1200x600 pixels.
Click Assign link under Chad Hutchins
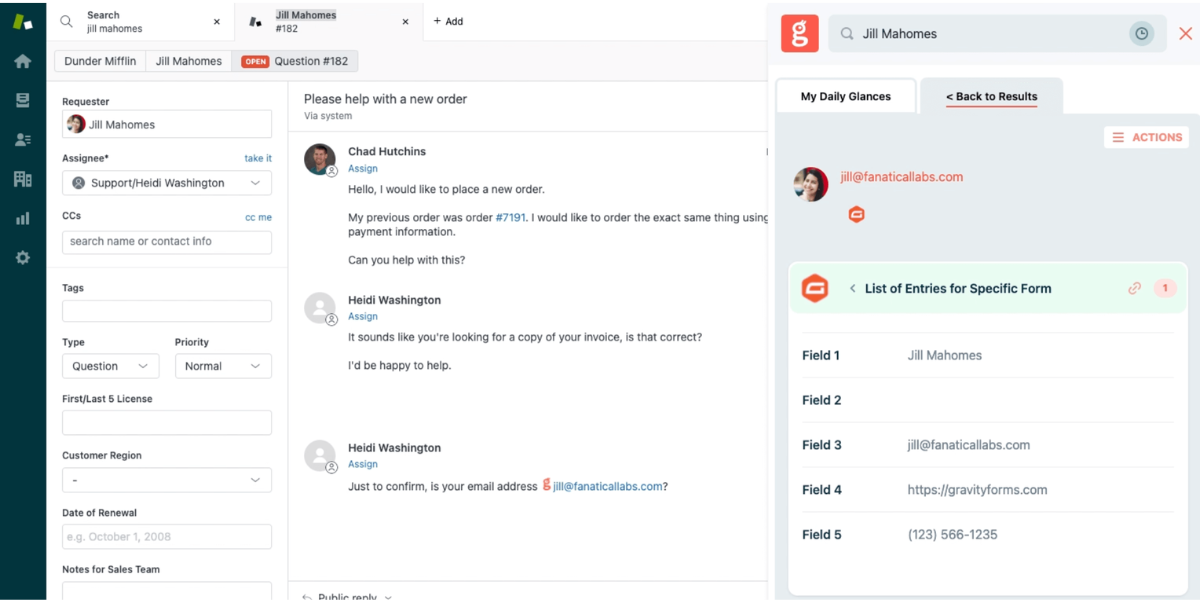[x=363, y=168]
